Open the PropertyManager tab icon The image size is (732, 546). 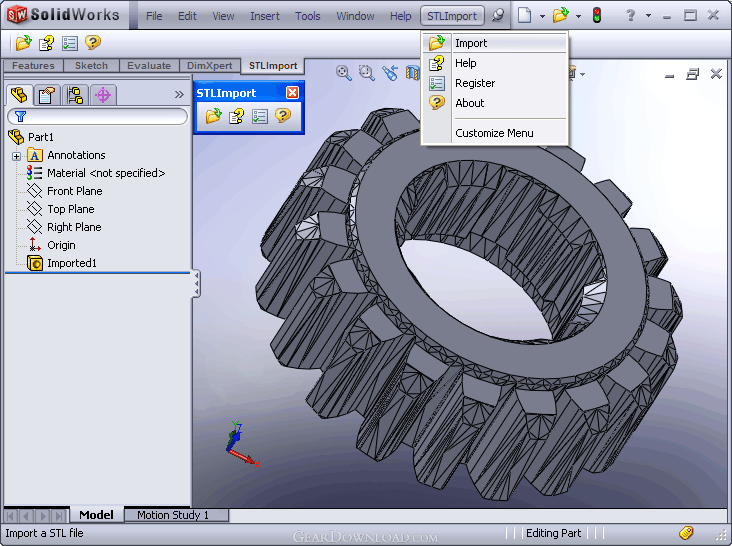47,95
